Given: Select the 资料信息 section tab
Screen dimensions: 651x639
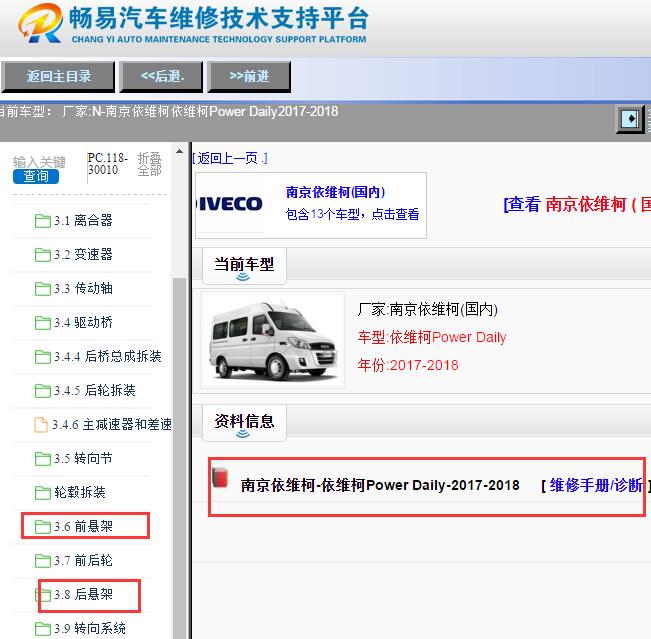Looking at the screenshot, I should coord(244,423).
